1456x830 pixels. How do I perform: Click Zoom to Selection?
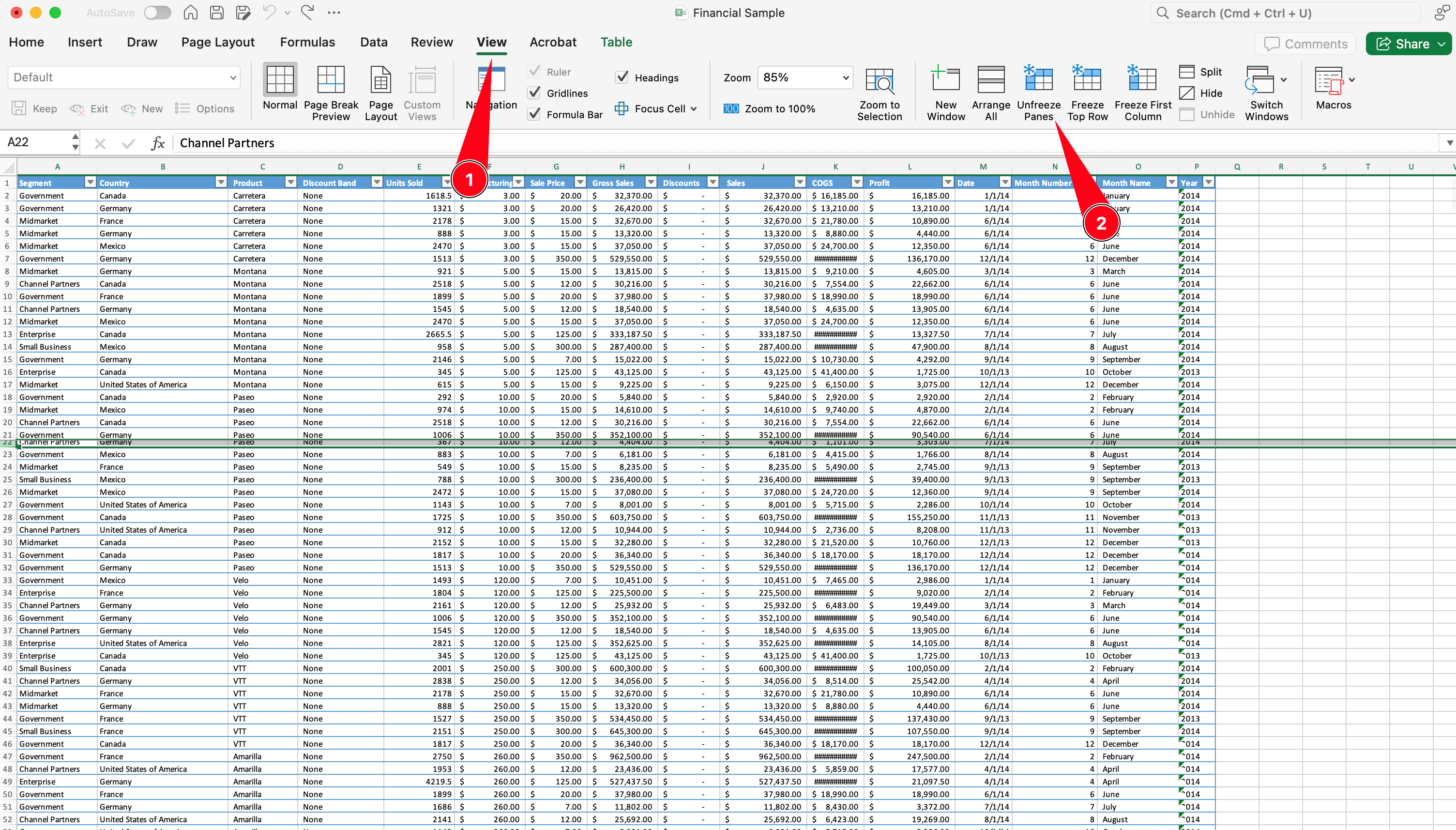880,94
